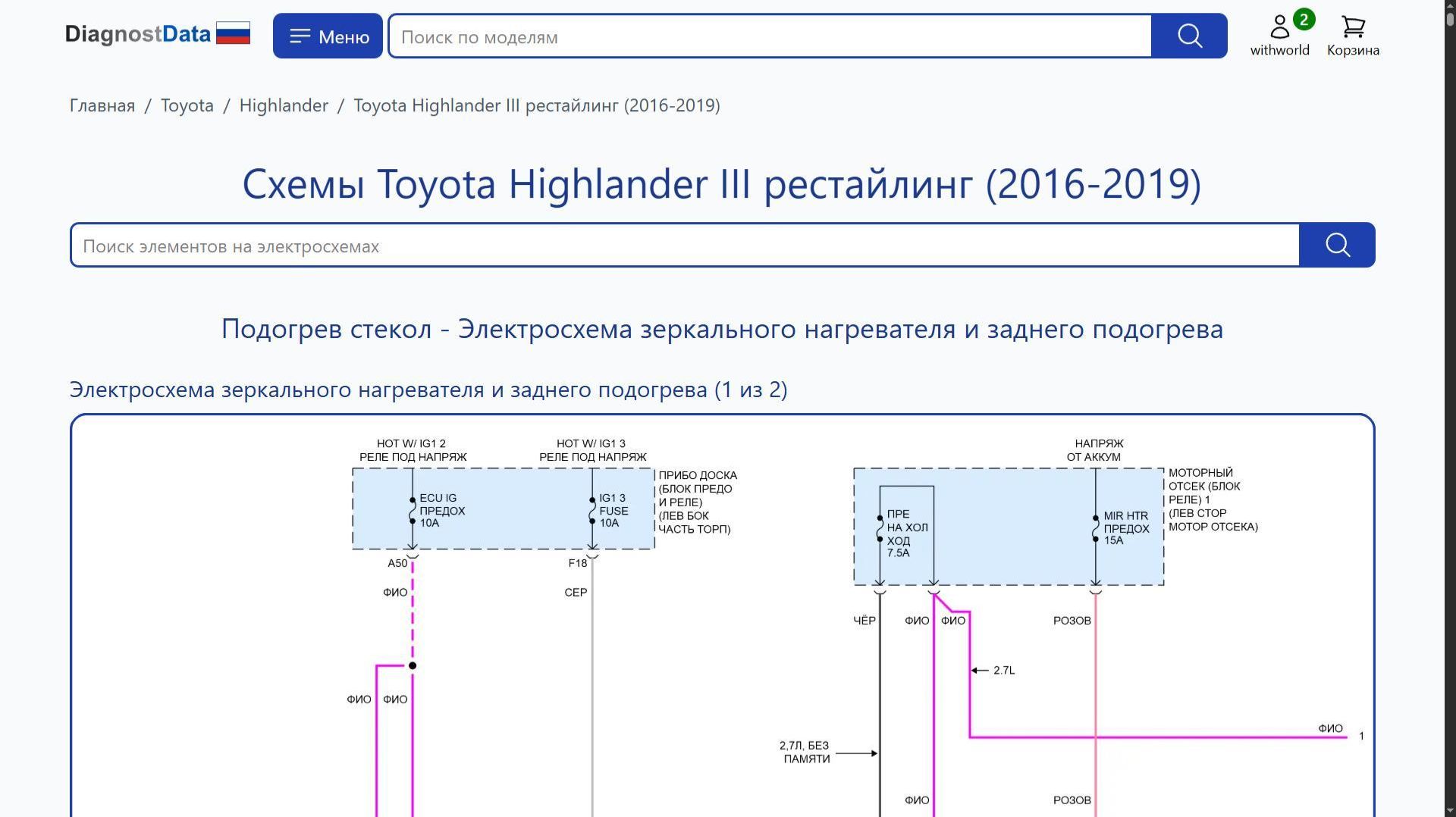1456x817 pixels.
Task: Open the Корзина cart icon
Action: 1353,35
